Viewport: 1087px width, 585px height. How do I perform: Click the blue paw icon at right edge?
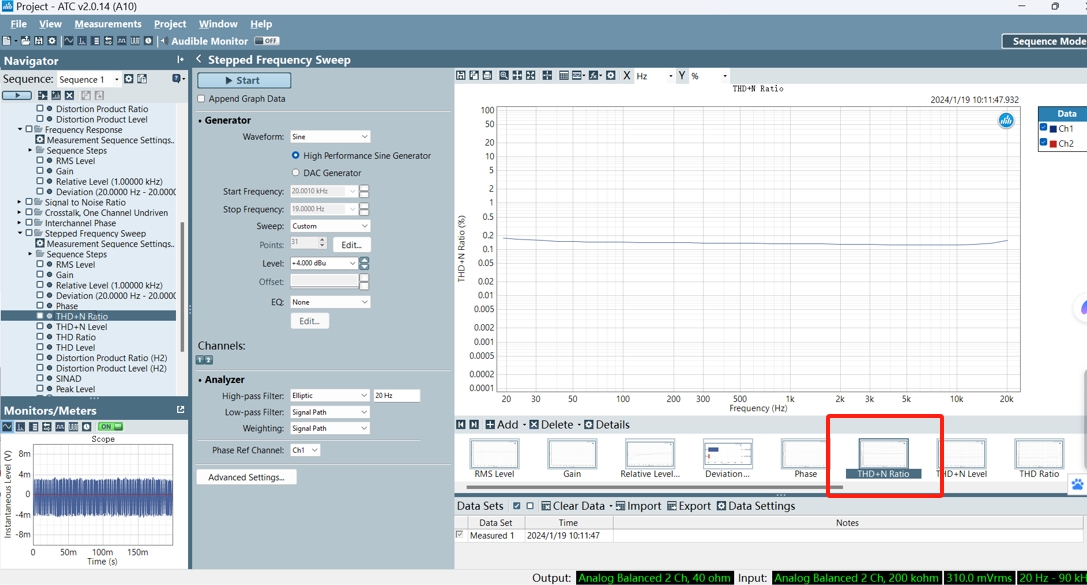tap(1077, 484)
